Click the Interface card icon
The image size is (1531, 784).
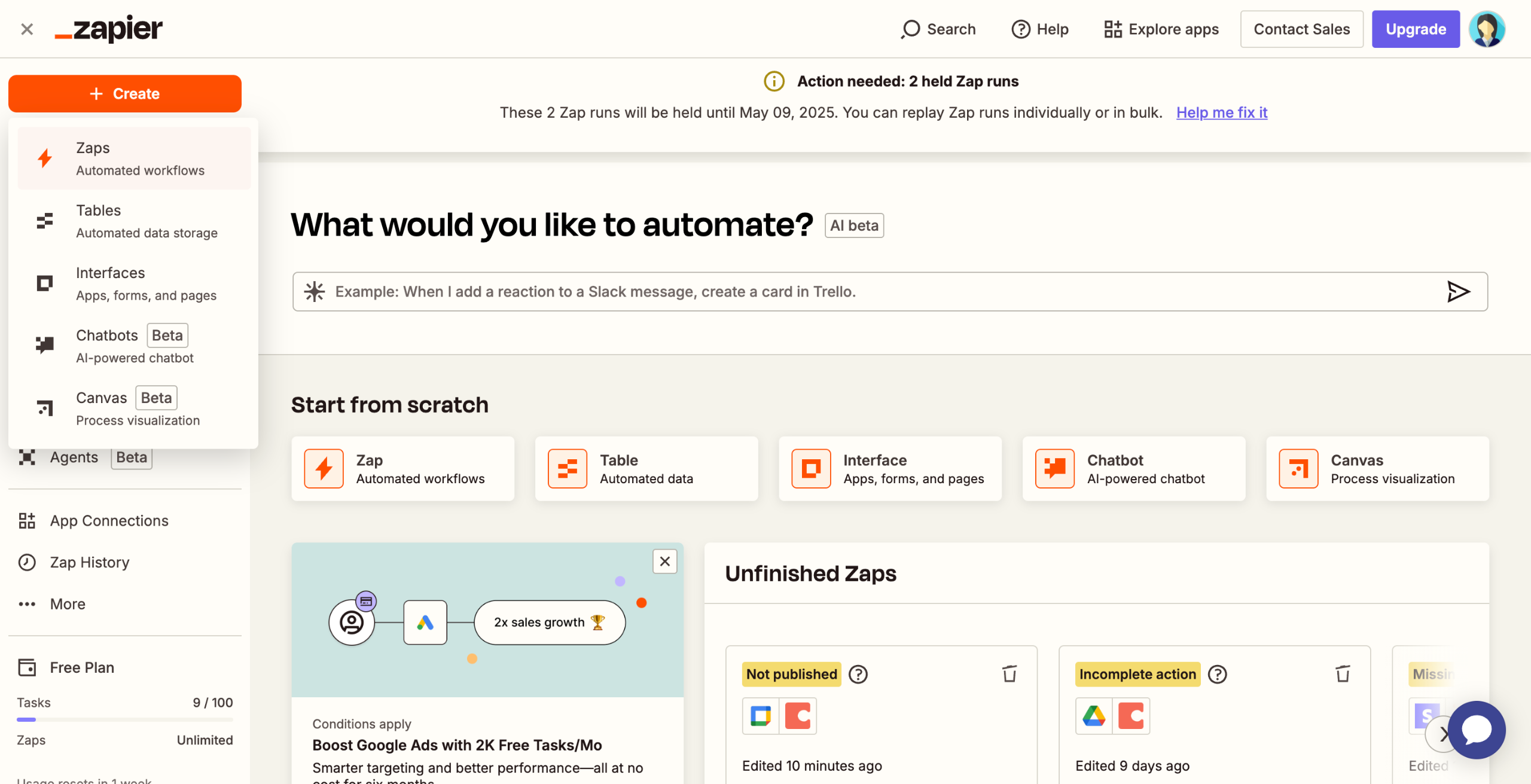(811, 469)
